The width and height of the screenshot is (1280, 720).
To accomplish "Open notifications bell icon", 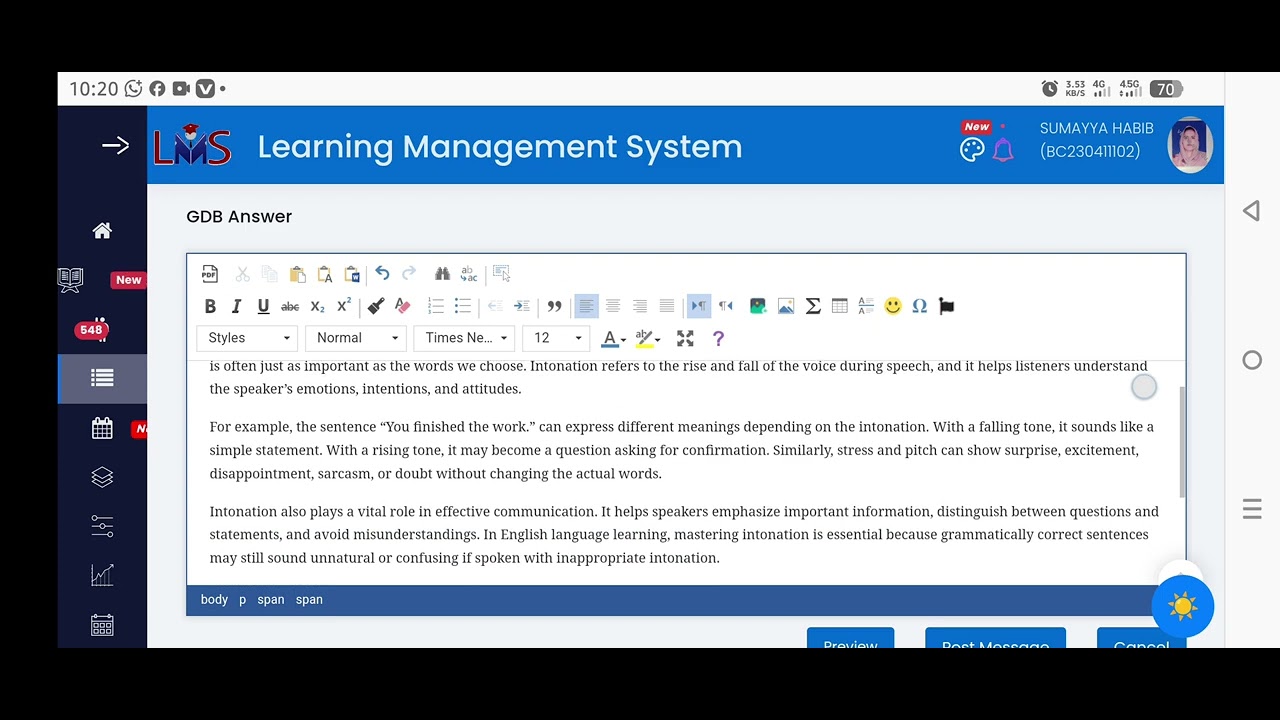I will [x=1003, y=150].
